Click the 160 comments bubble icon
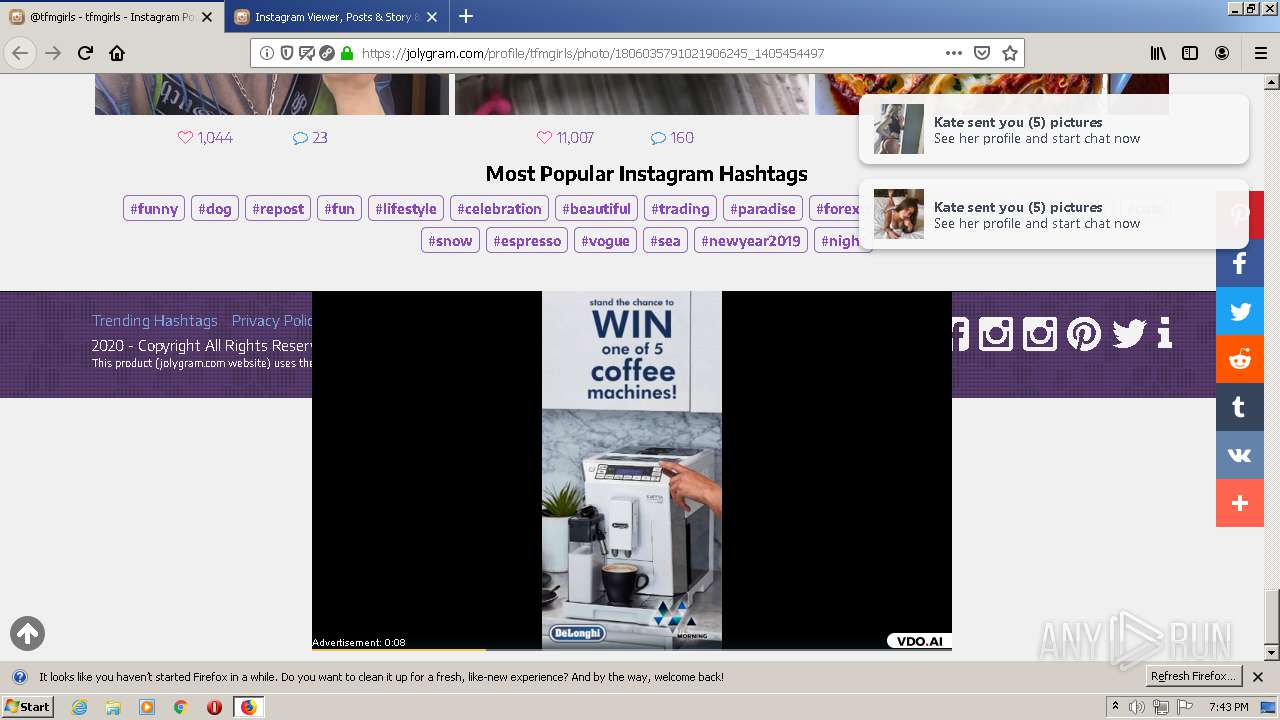The image size is (1280, 720). [x=658, y=138]
